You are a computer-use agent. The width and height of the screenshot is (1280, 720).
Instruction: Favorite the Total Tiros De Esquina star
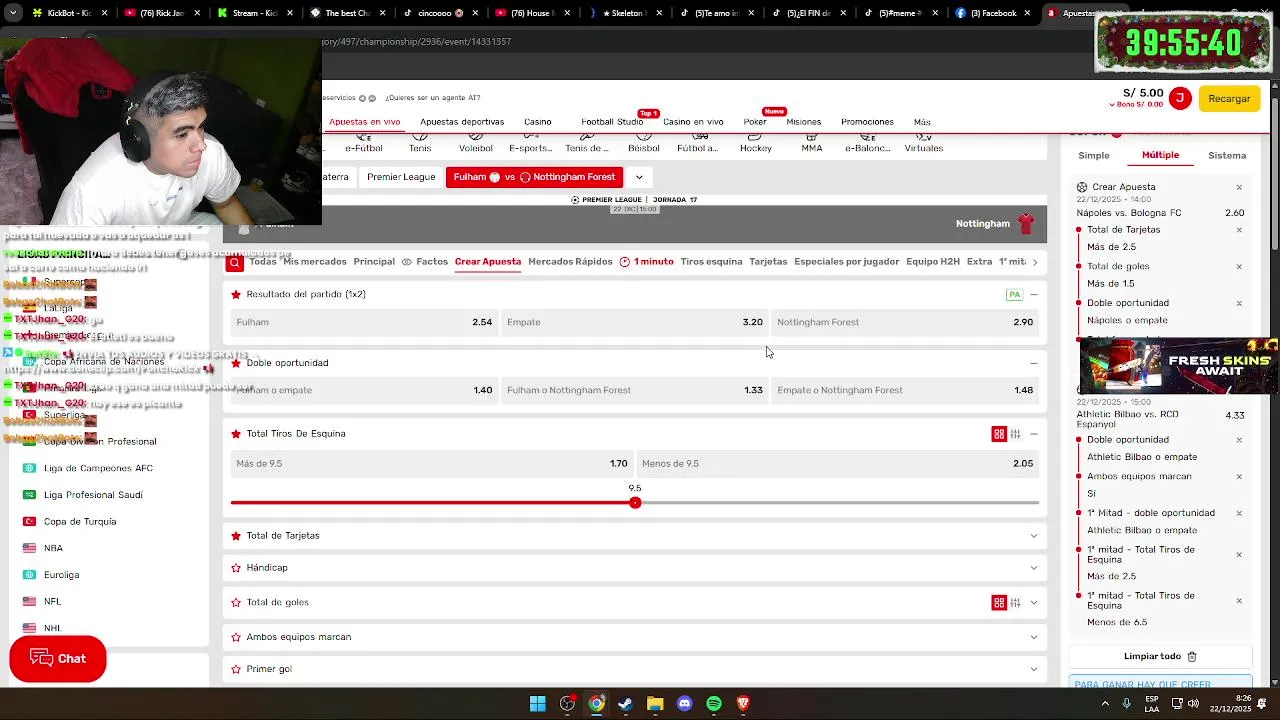(236, 433)
